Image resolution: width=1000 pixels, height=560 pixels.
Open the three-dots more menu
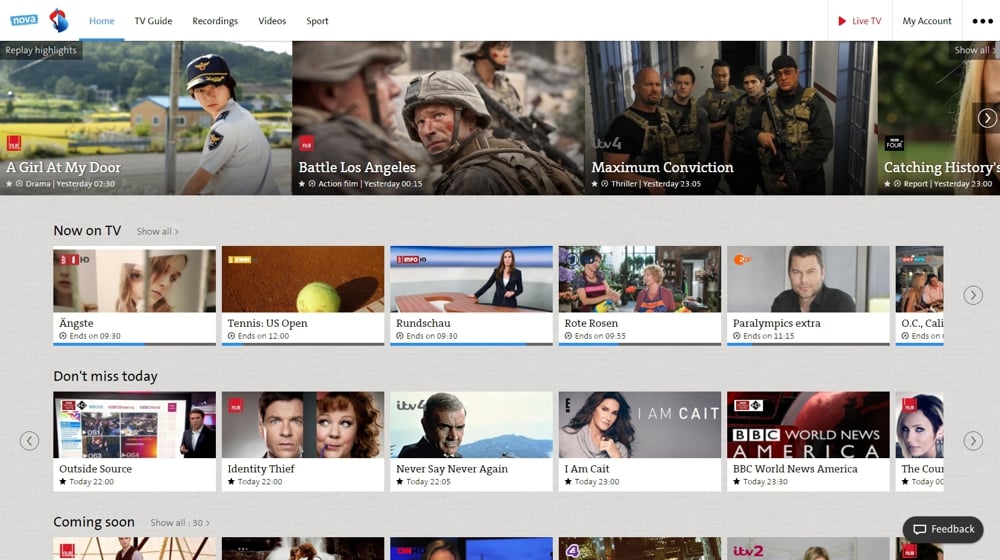click(x=982, y=21)
